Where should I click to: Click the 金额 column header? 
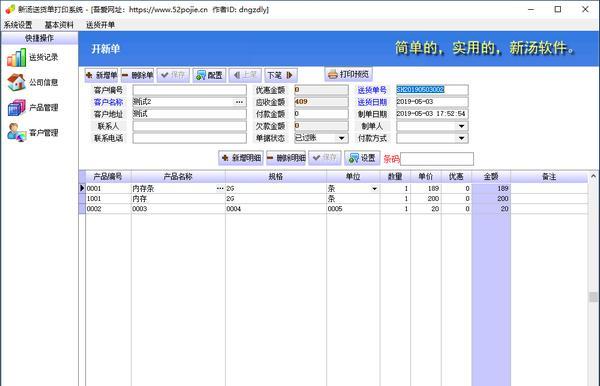click(x=491, y=177)
